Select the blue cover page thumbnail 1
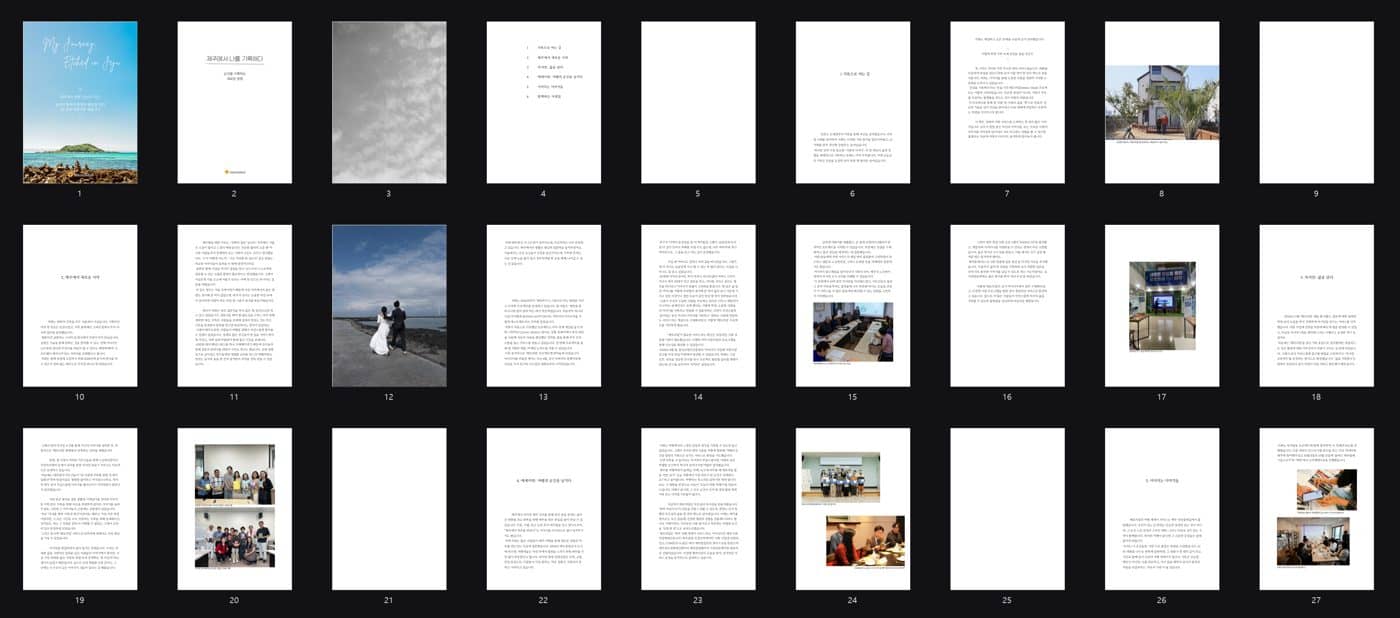Image resolution: width=1400 pixels, height=618 pixels. pyautogui.click(x=80, y=102)
